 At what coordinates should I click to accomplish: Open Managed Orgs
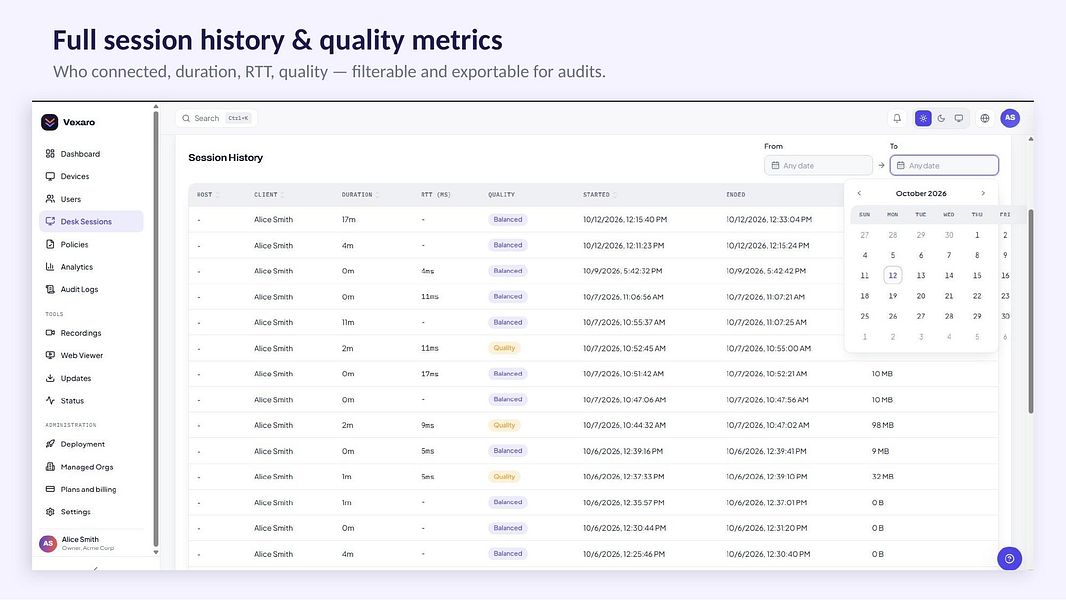click(x=91, y=467)
